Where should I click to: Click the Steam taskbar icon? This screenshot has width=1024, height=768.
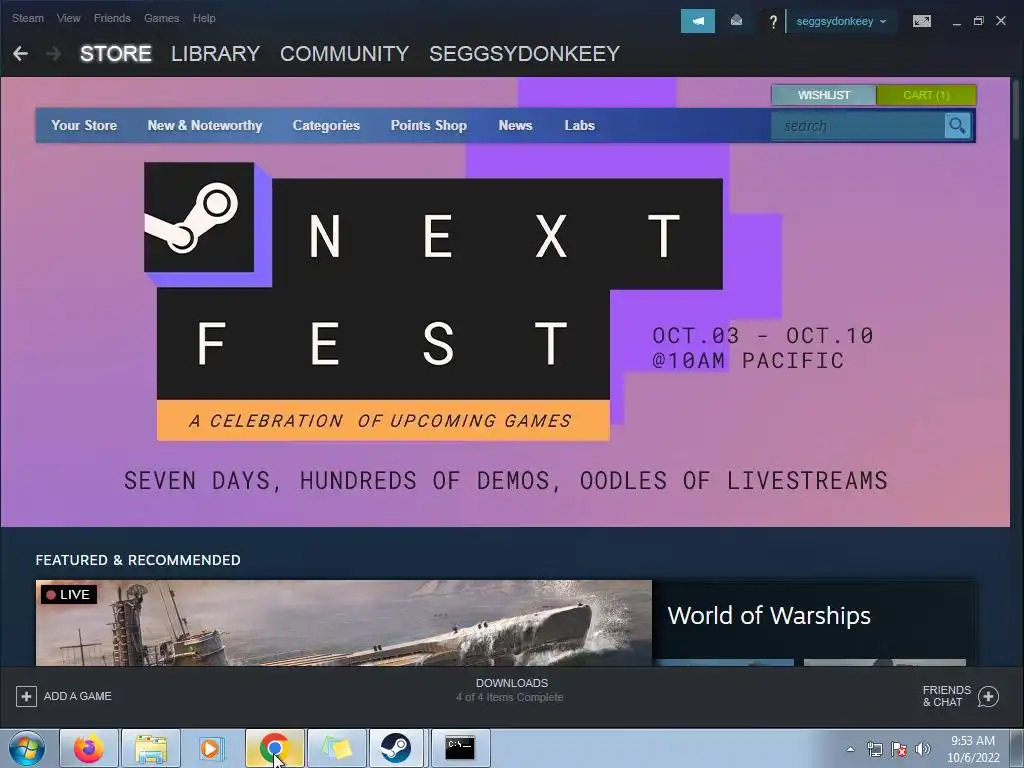pos(396,748)
